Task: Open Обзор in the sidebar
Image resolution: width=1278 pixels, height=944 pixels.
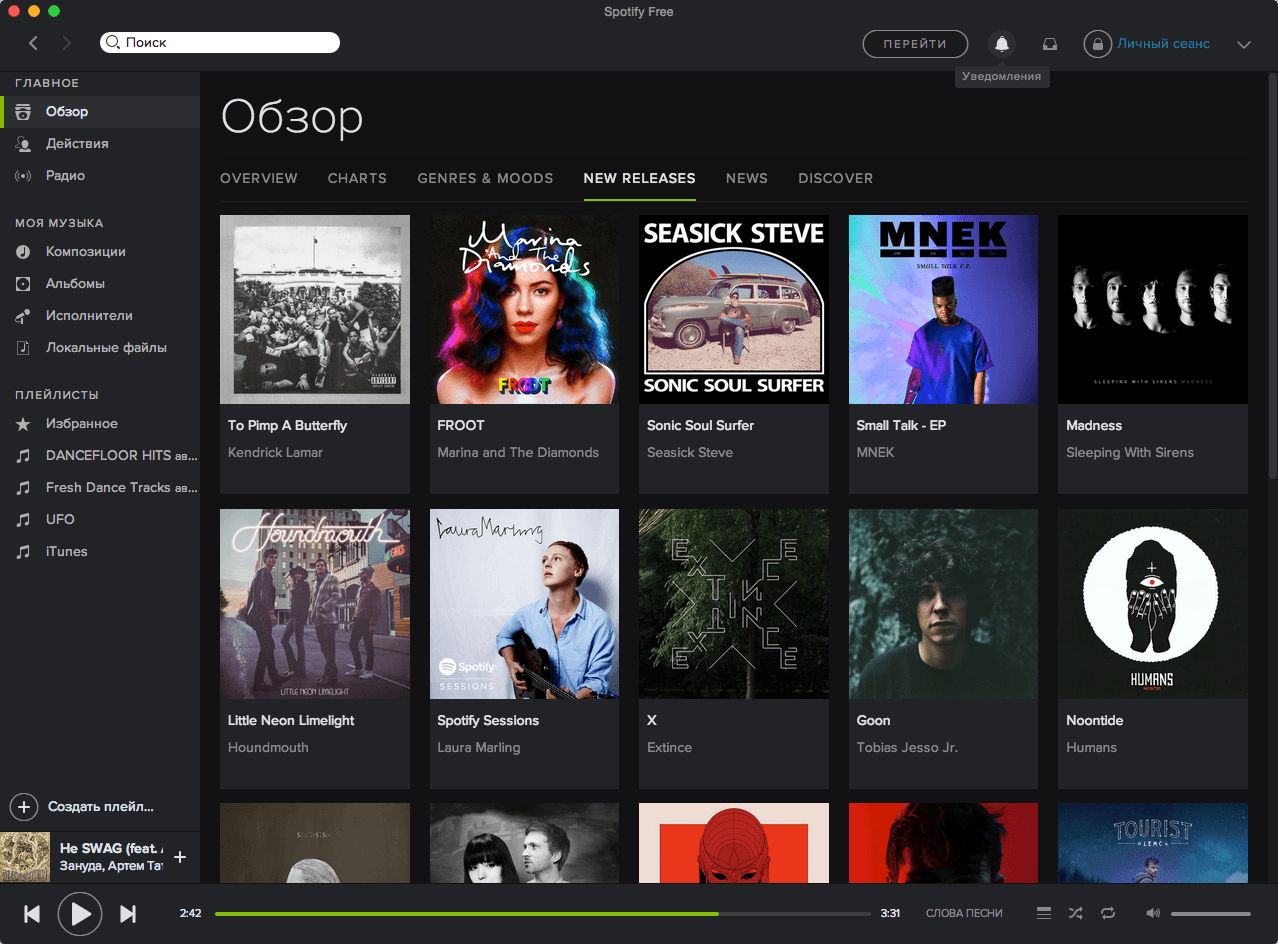Action: pos(100,111)
